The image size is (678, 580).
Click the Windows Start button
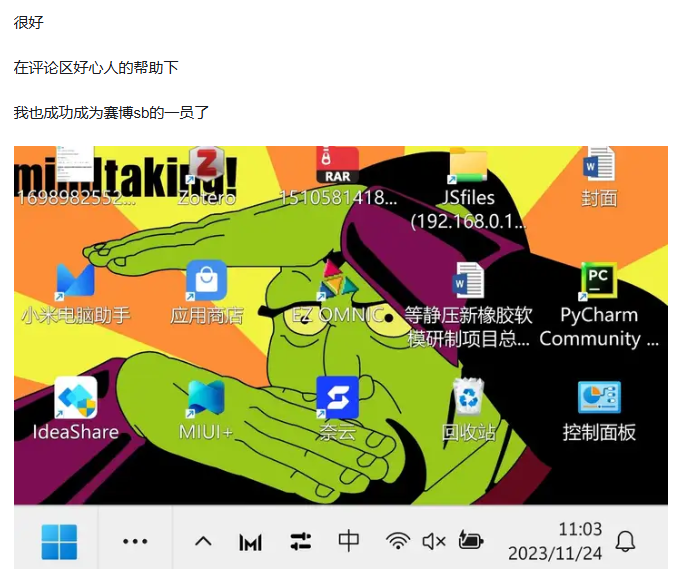click(59, 542)
